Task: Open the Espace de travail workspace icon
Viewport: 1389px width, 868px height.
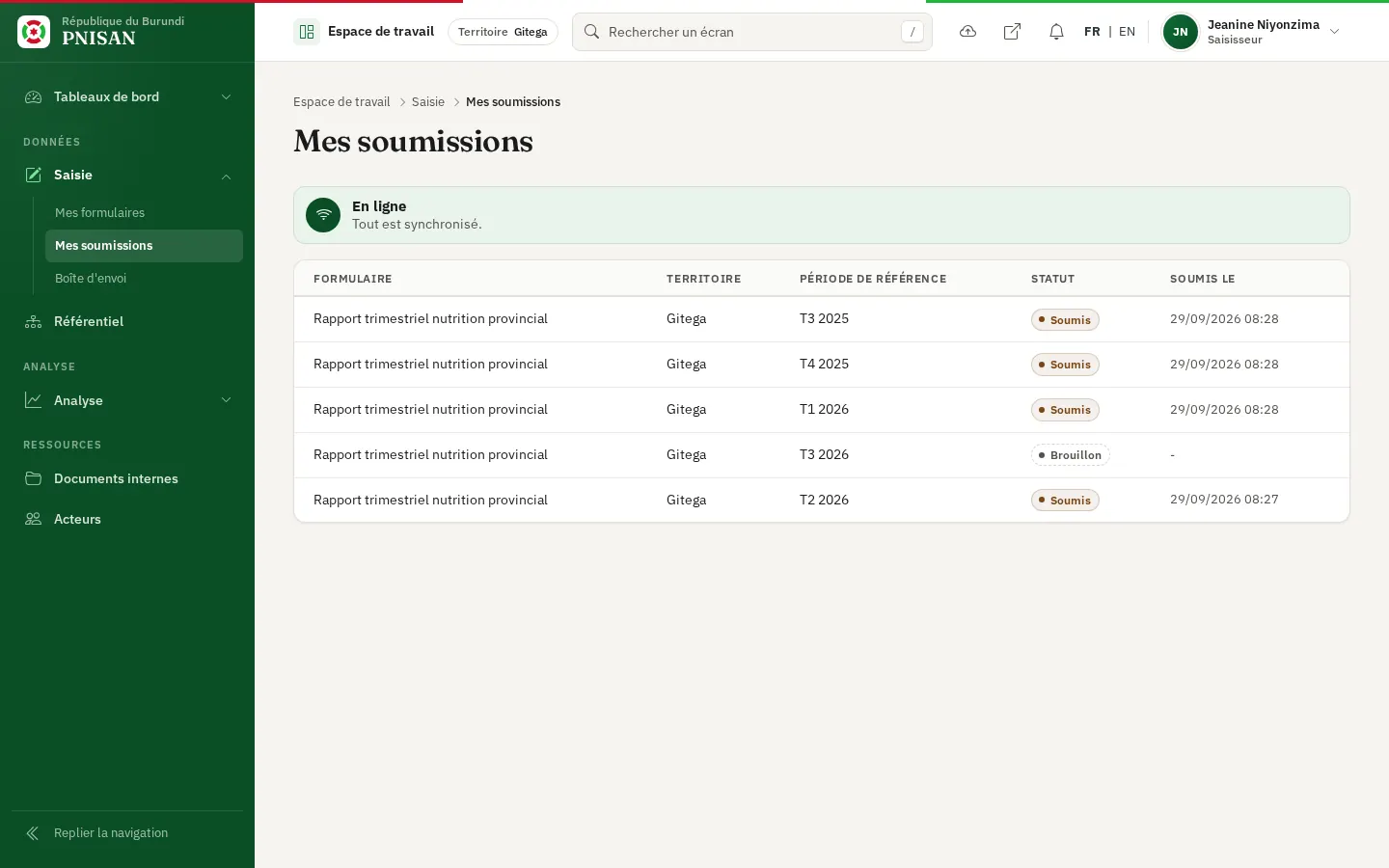Action: click(307, 32)
